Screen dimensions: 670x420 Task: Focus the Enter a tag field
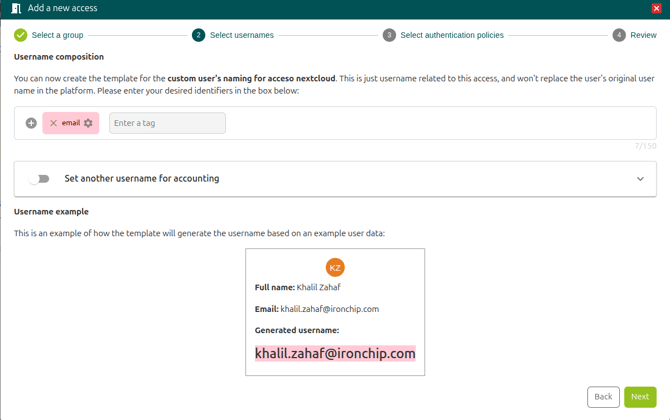167,123
